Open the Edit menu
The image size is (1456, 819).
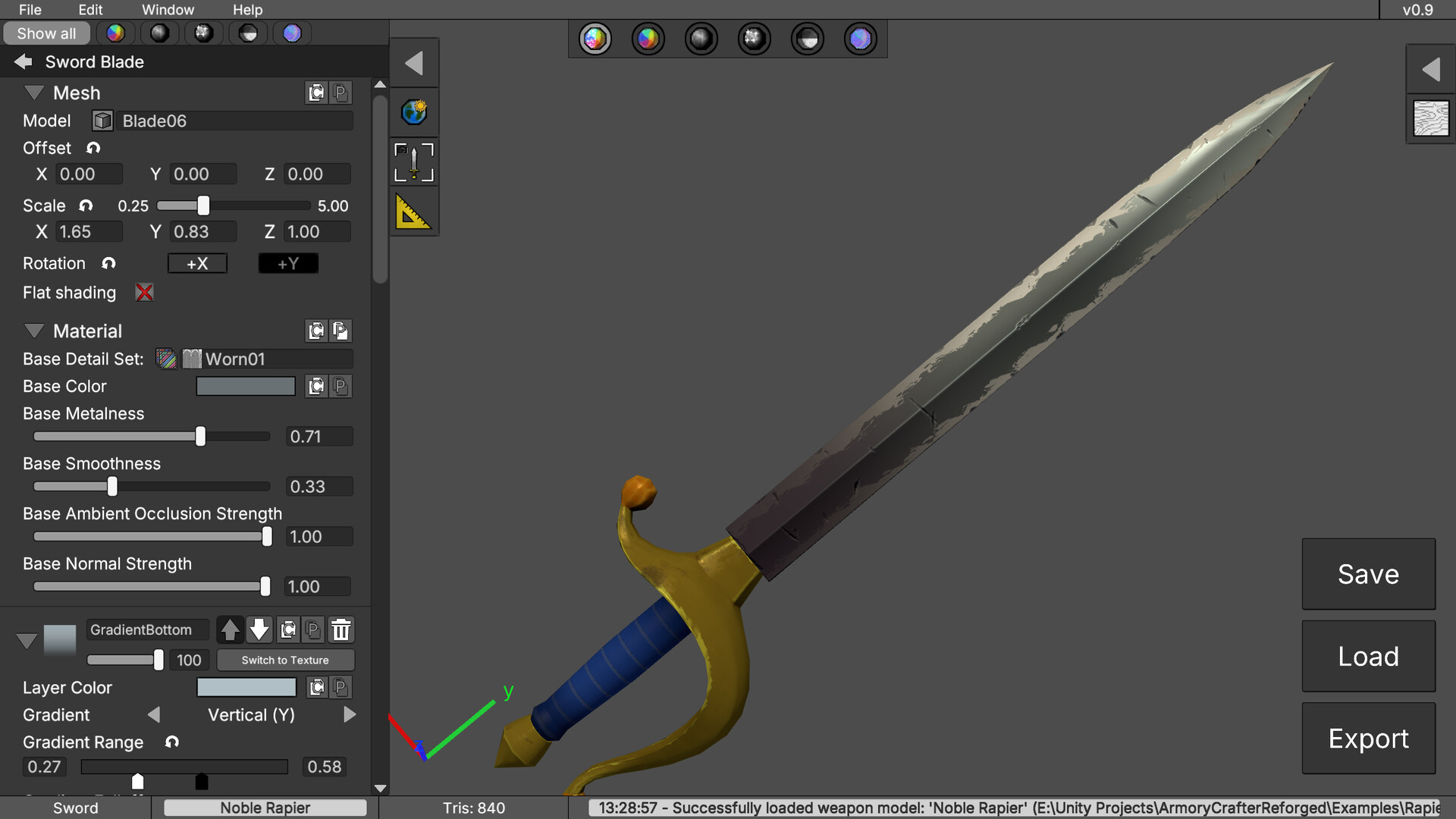coord(89,10)
